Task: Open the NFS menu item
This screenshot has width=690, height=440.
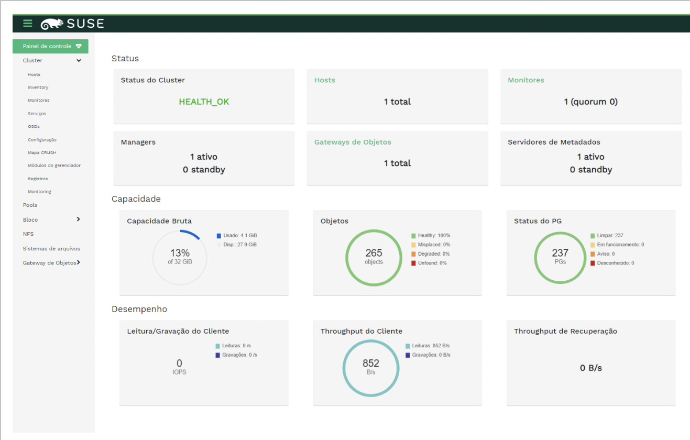Action: pos(28,233)
